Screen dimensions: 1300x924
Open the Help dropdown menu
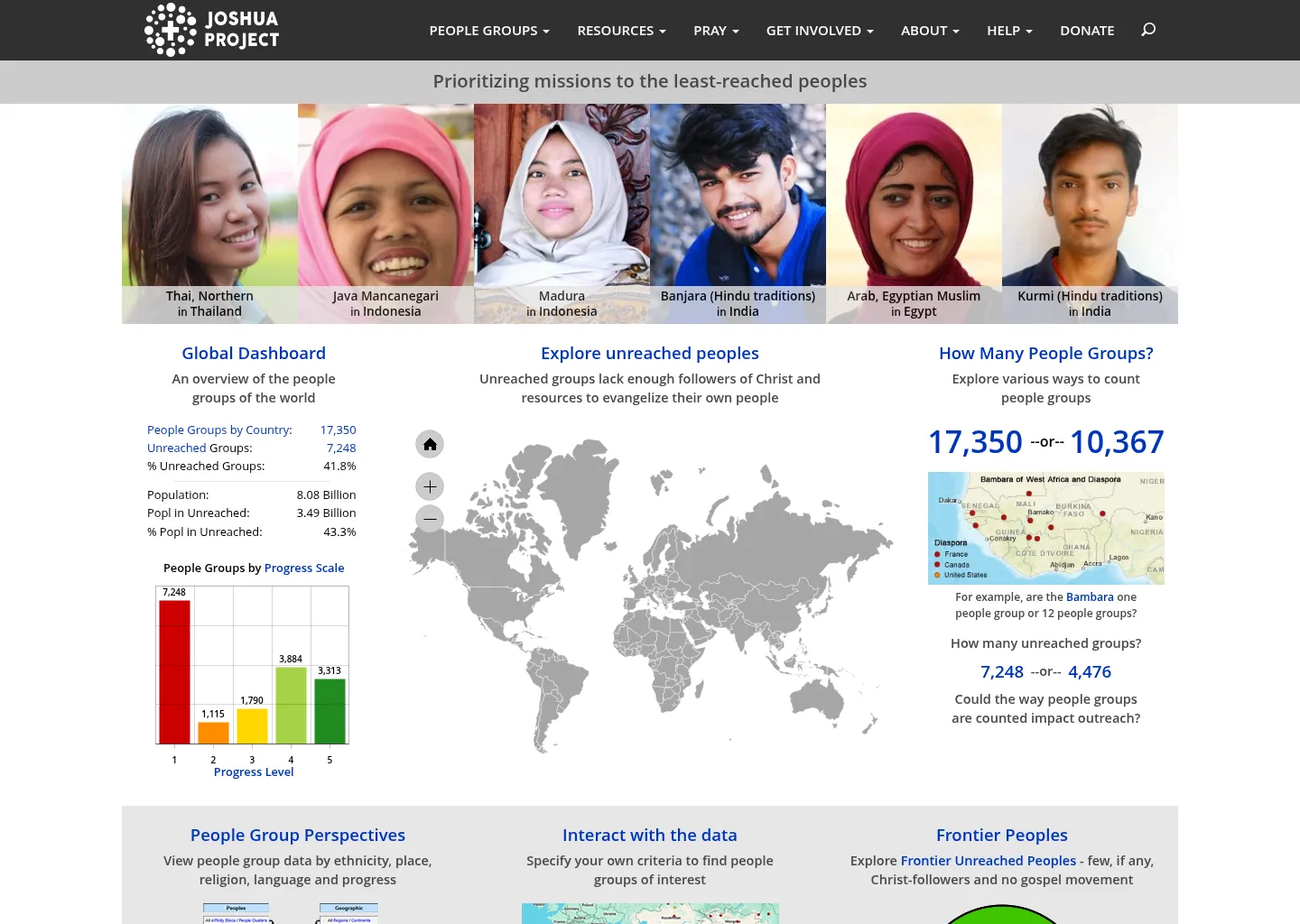pyautogui.click(x=1009, y=31)
